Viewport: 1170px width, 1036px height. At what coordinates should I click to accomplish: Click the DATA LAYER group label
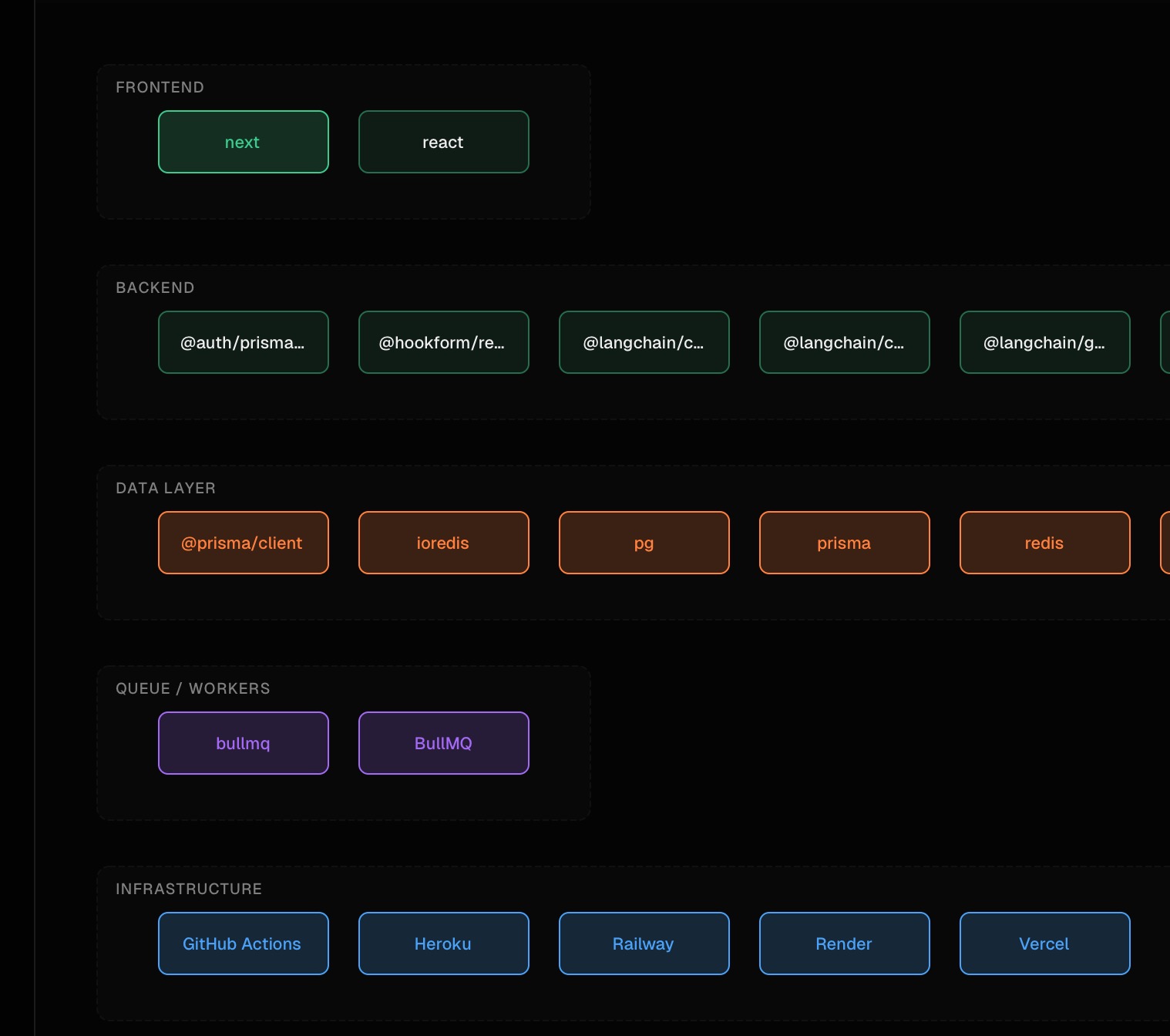tap(166, 488)
